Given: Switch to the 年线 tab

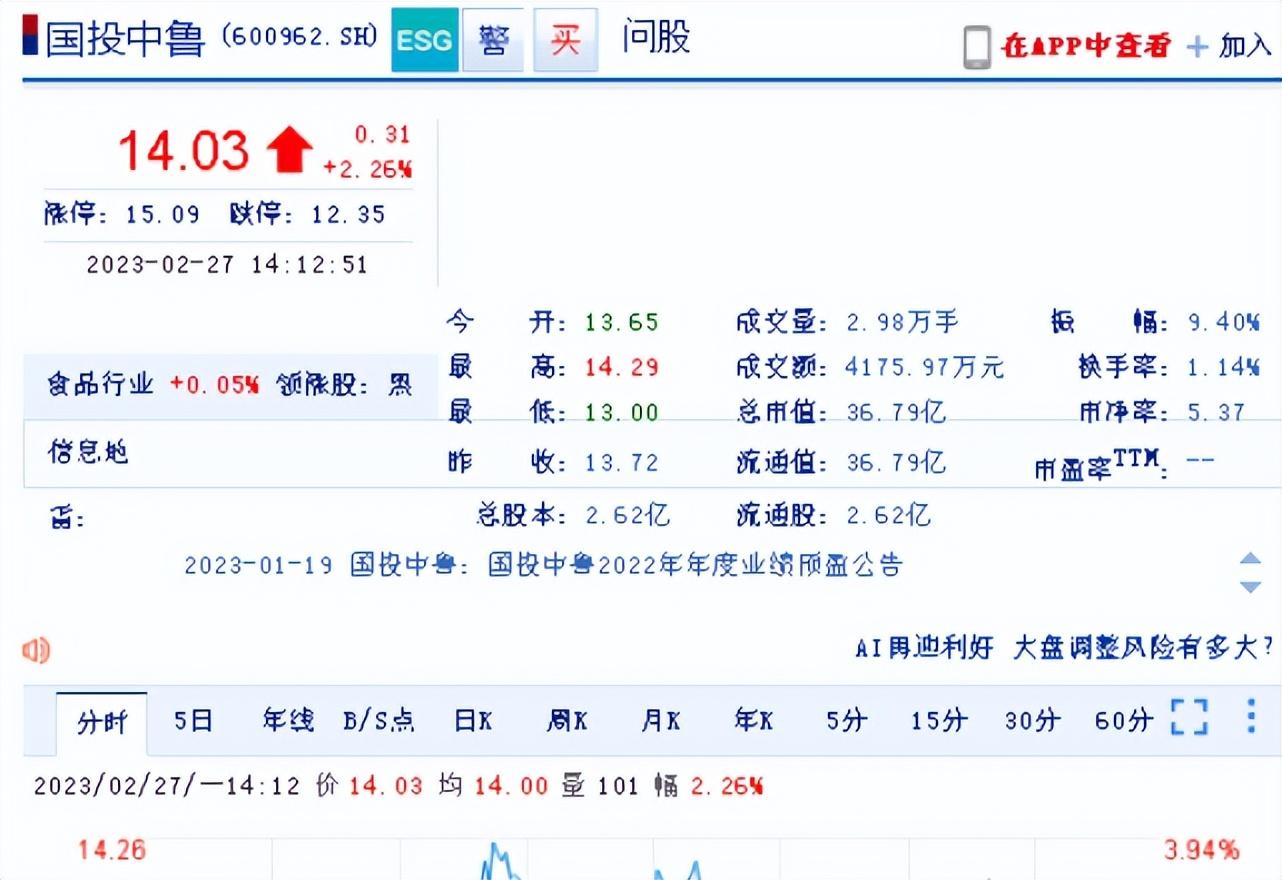Looking at the screenshot, I should (288, 720).
